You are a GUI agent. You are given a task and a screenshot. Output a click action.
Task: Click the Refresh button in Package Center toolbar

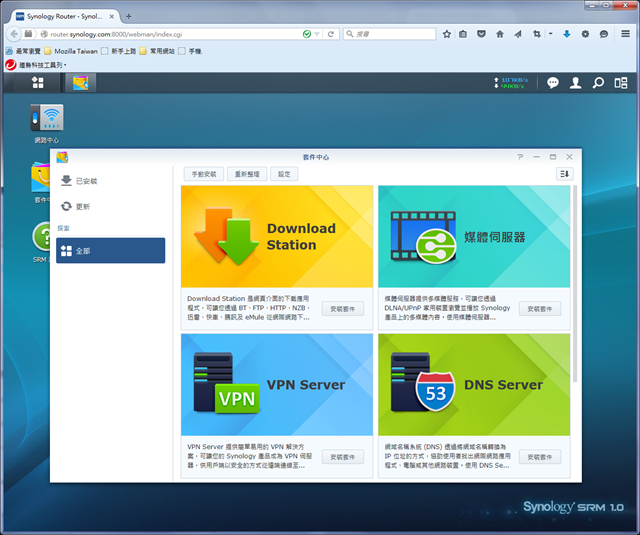click(x=247, y=174)
